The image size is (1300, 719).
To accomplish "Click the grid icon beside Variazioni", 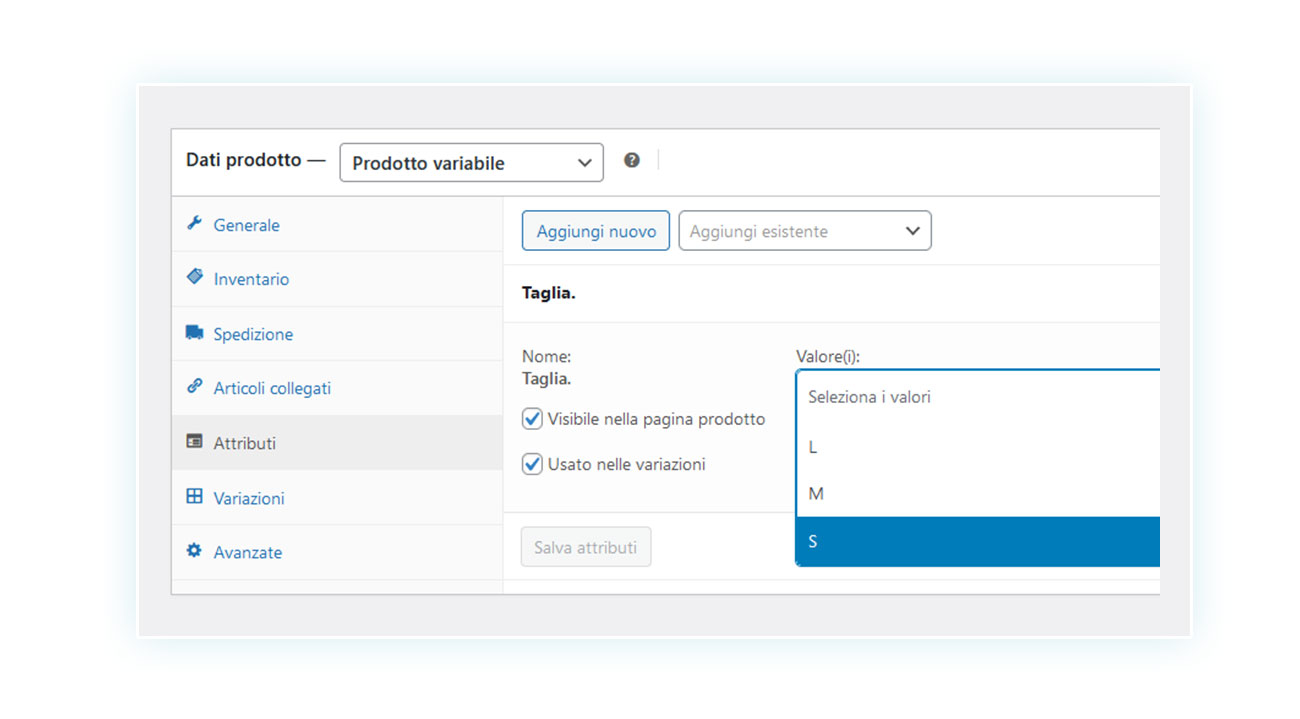I will [194, 497].
